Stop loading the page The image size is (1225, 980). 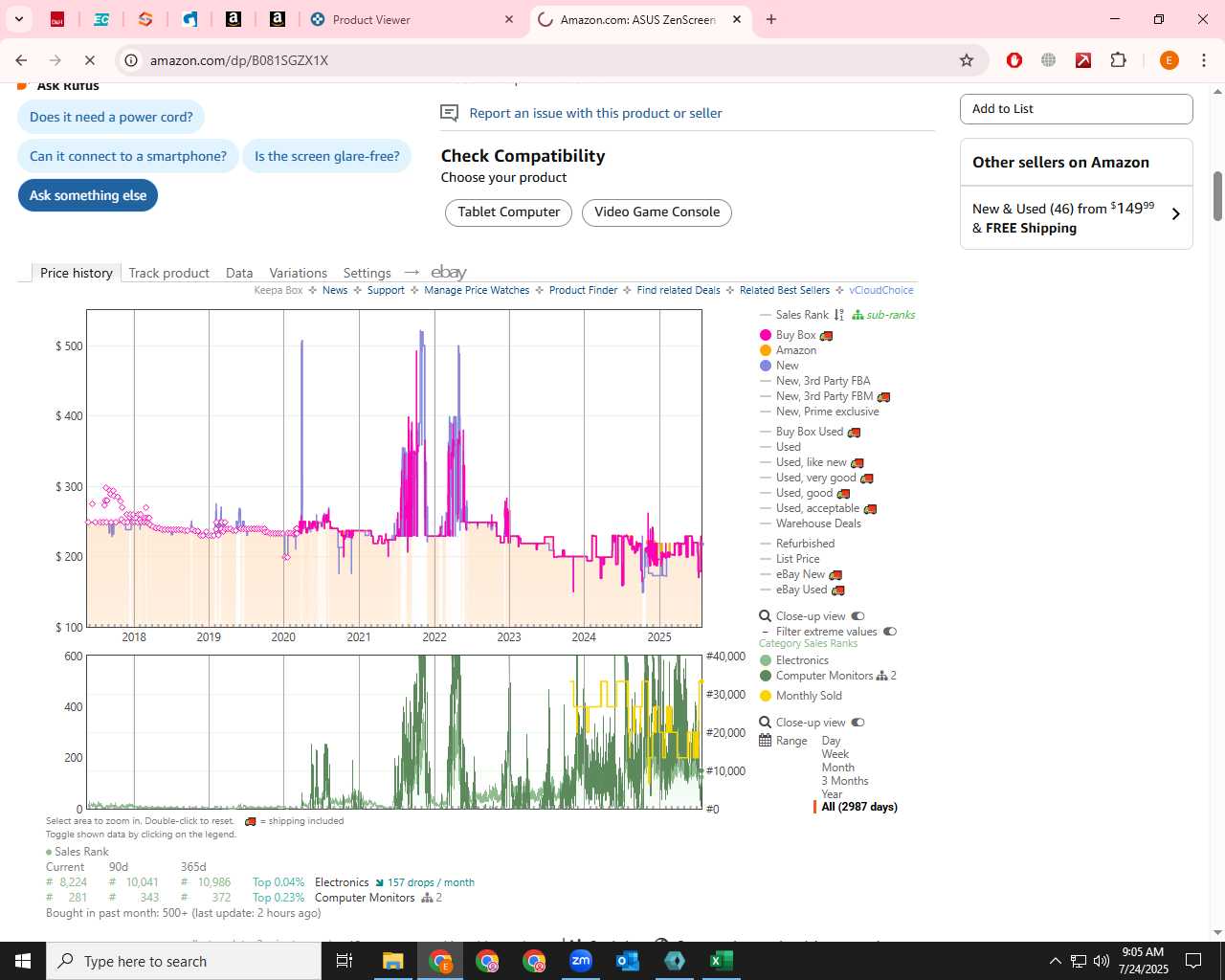[89, 60]
